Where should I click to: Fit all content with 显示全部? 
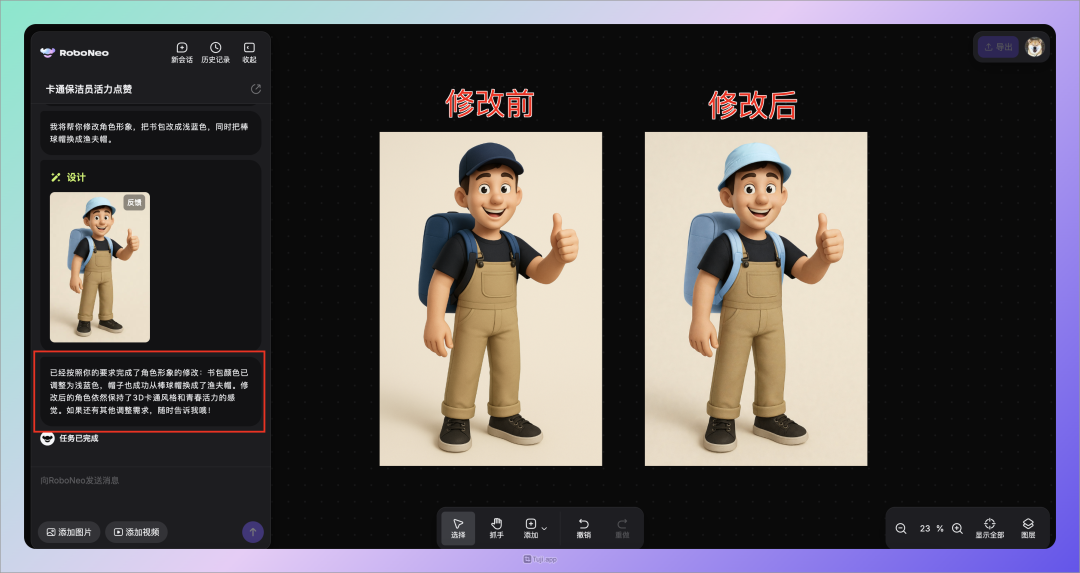(989, 527)
